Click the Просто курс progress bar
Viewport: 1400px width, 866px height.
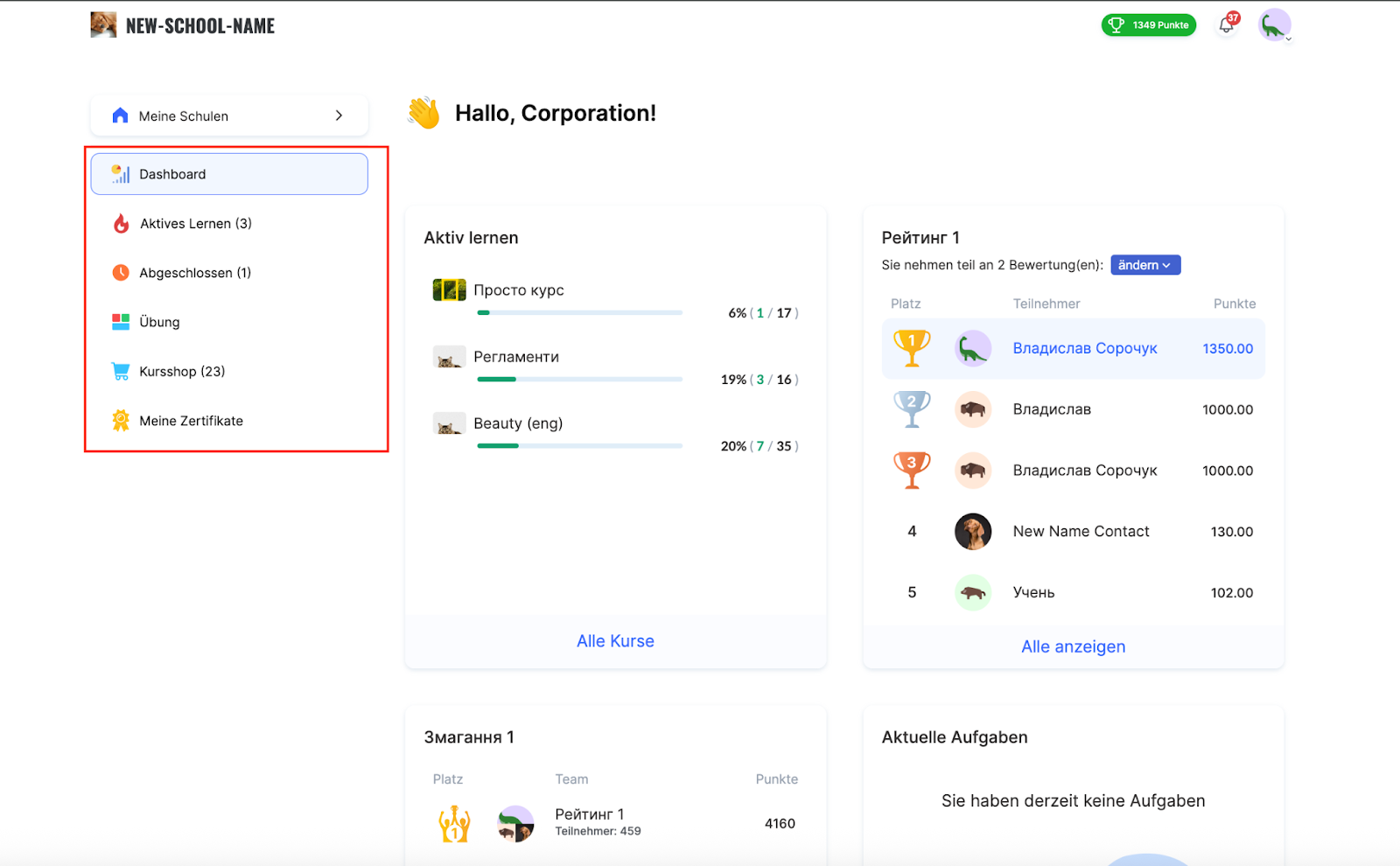click(579, 312)
